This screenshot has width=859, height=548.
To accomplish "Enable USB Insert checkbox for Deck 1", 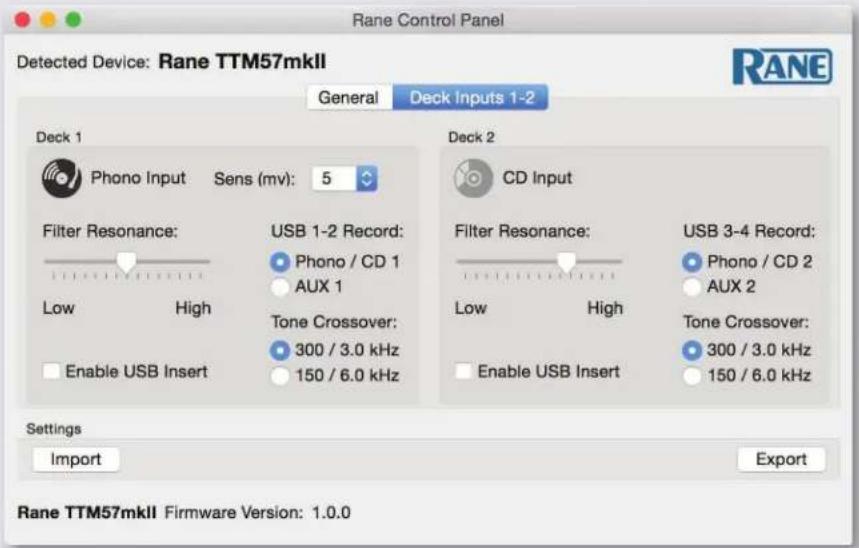I will (x=51, y=372).
